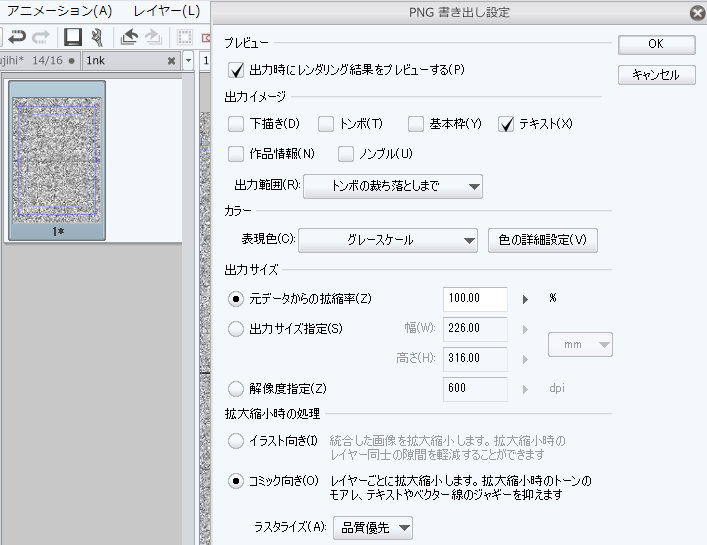Close the 1nk document tab
This screenshot has height=545, width=707.
click(x=171, y=61)
